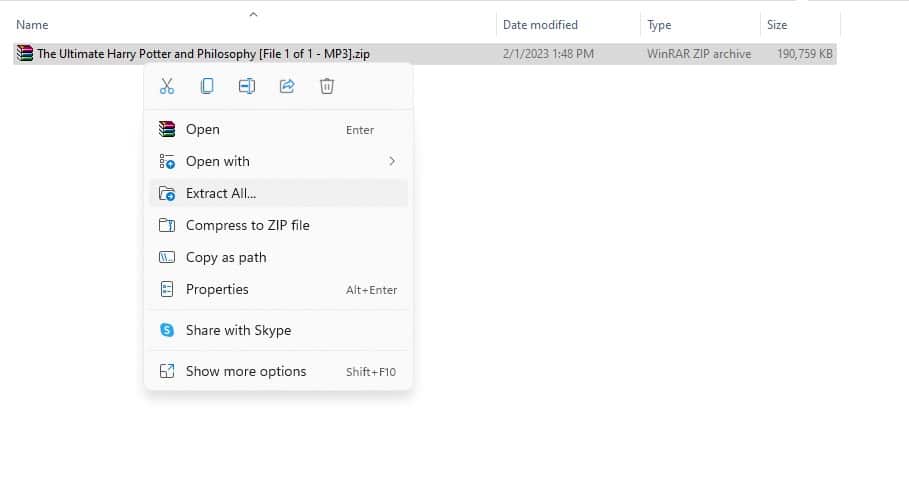Viewport: 909px width, 502px height.
Task: Click the WinRAR ZIP archive type cell
Action: click(x=699, y=54)
